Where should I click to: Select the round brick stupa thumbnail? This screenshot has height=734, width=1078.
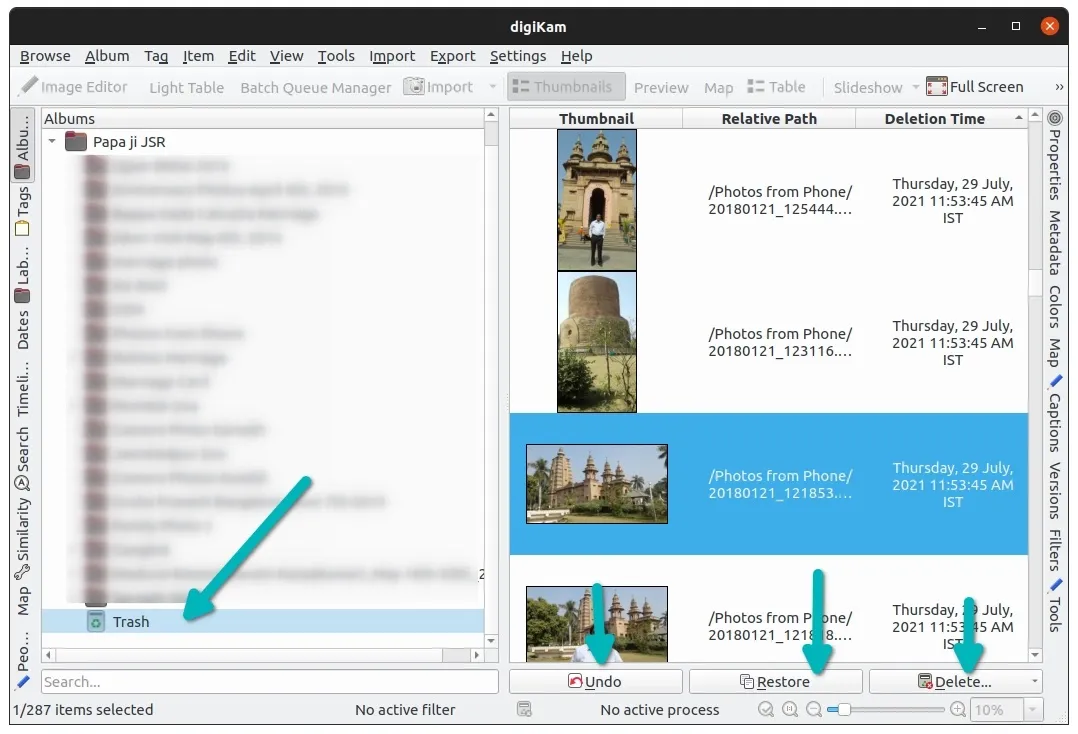[x=597, y=342]
